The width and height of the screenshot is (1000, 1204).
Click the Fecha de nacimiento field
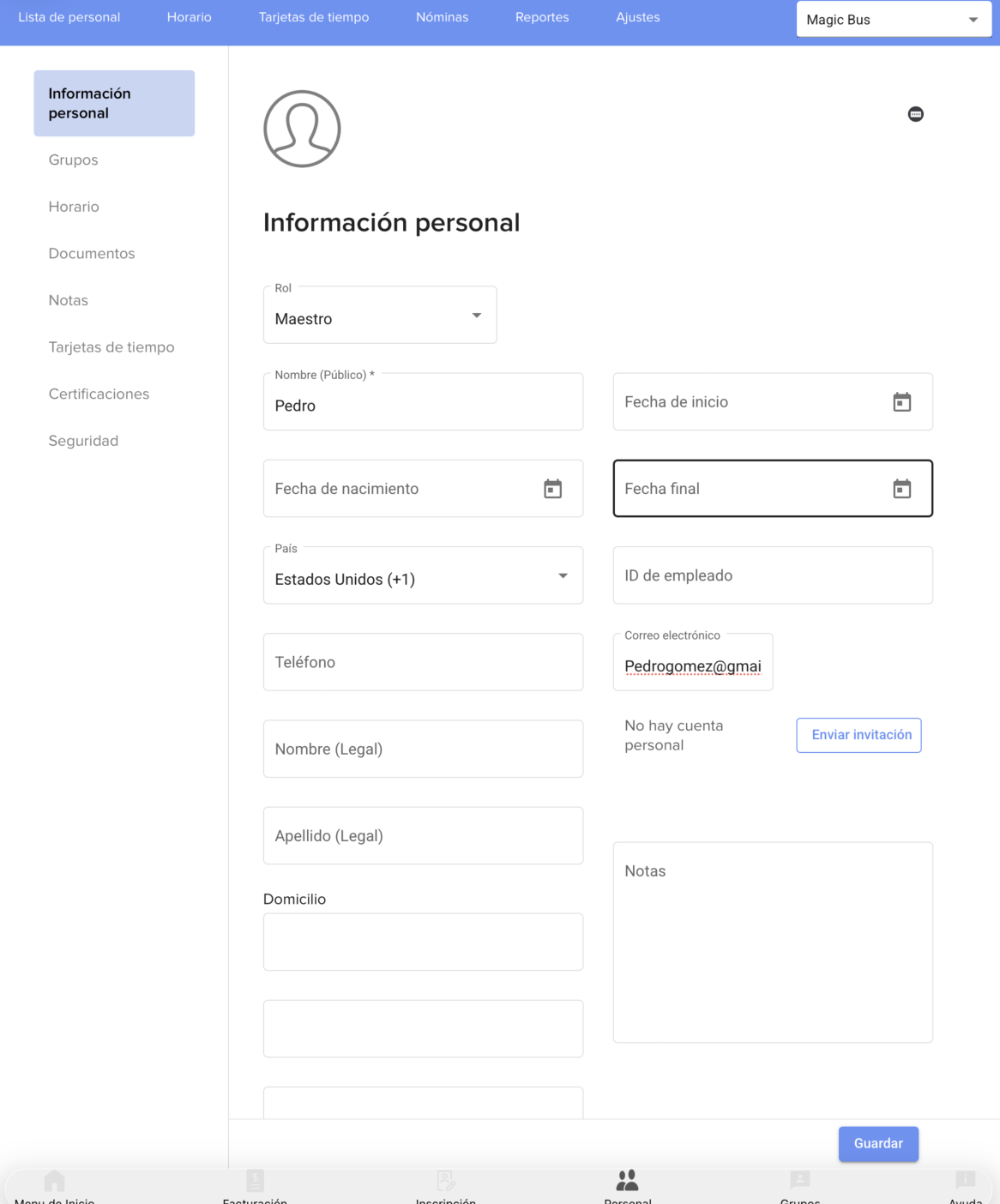423,489
